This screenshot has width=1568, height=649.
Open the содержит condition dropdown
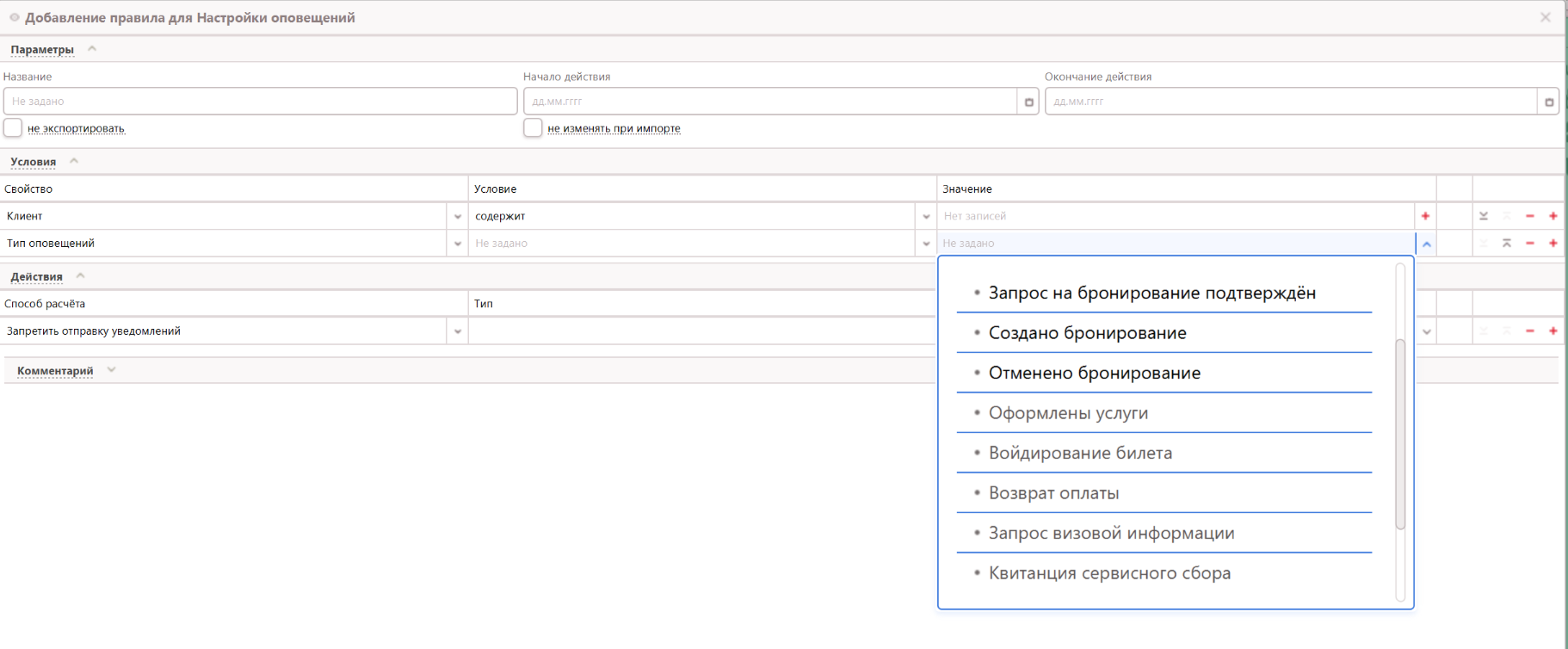[x=926, y=217]
